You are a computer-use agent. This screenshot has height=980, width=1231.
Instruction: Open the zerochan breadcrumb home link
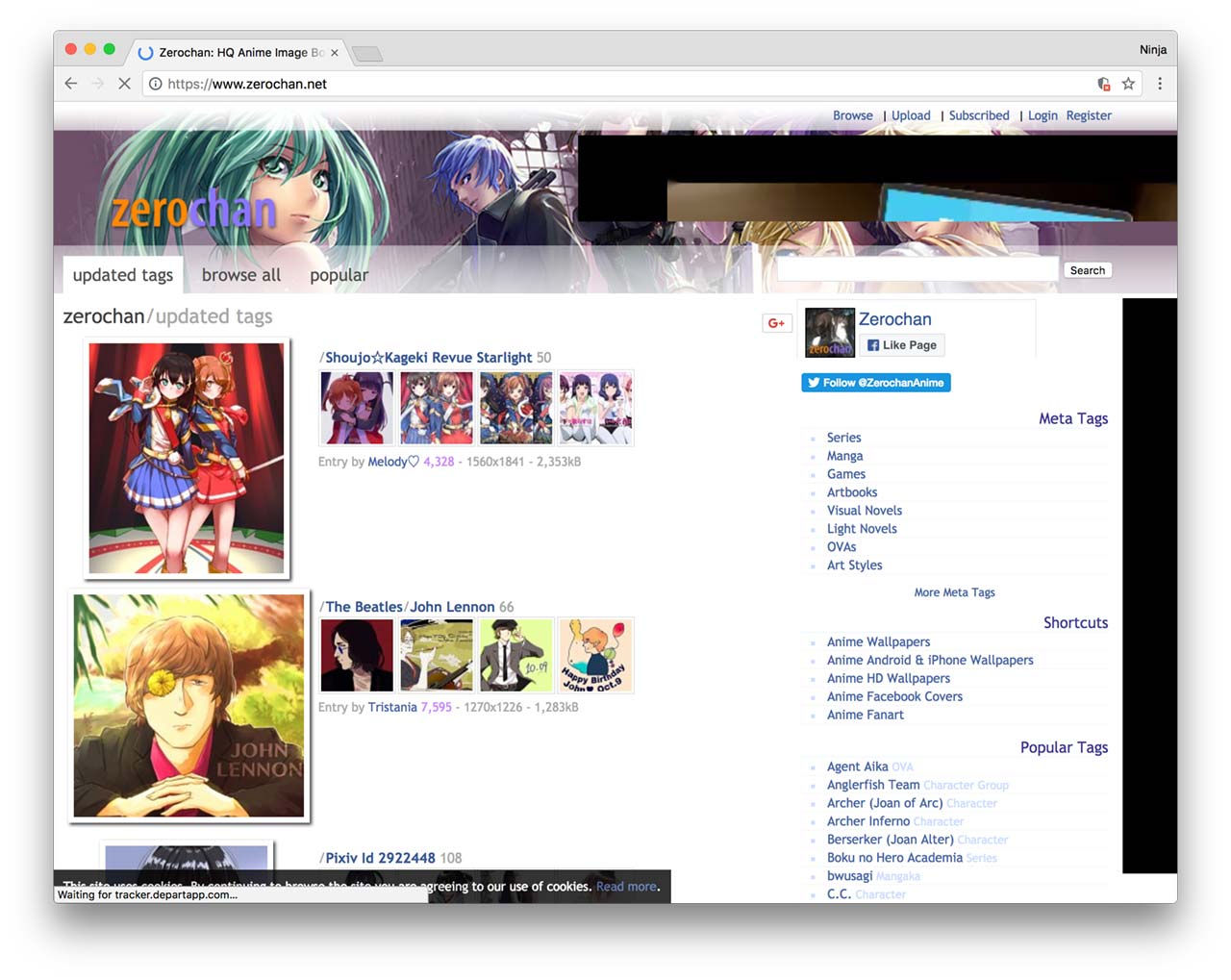pos(104,316)
